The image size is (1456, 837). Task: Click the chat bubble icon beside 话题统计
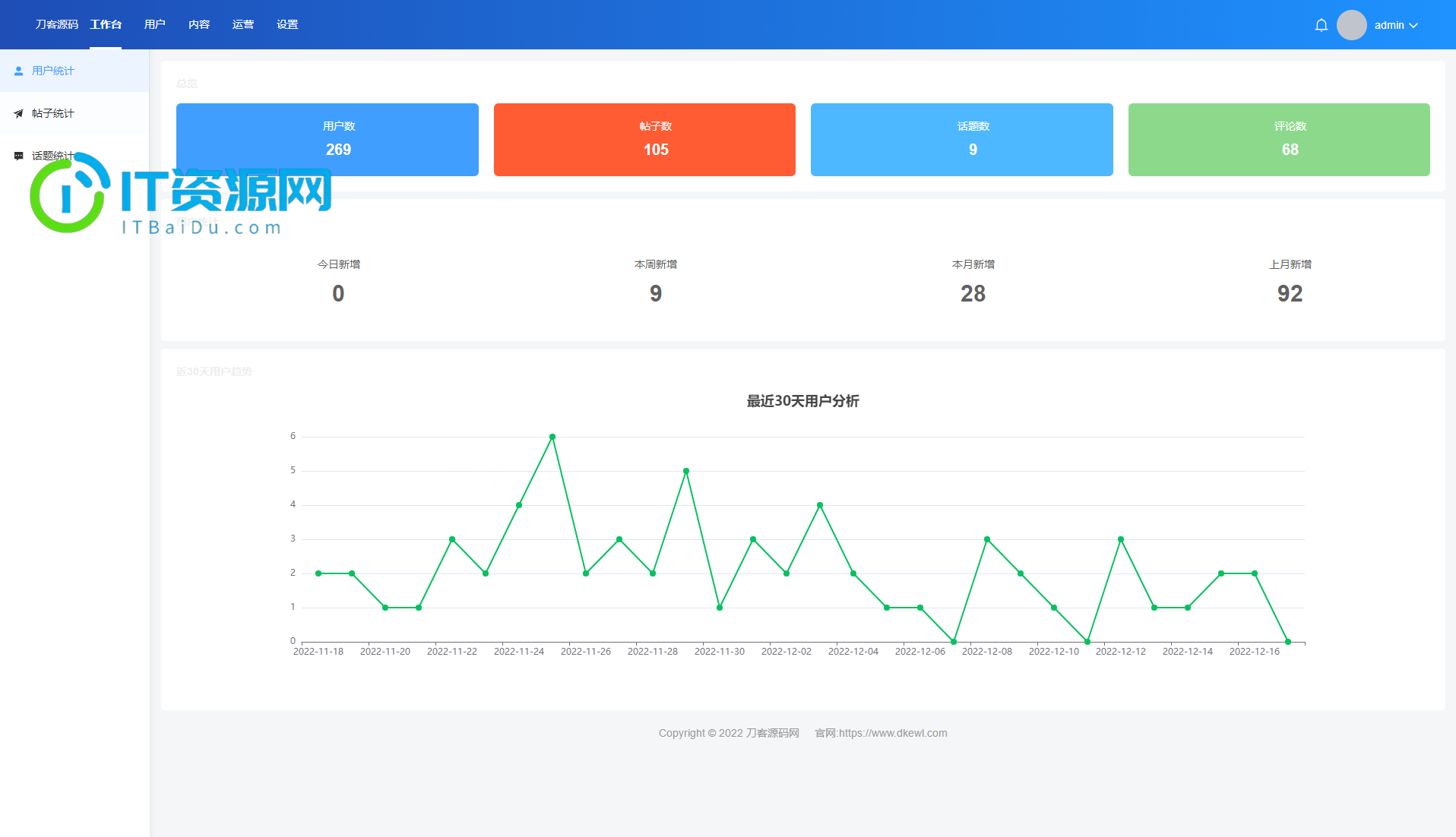pyautogui.click(x=18, y=156)
